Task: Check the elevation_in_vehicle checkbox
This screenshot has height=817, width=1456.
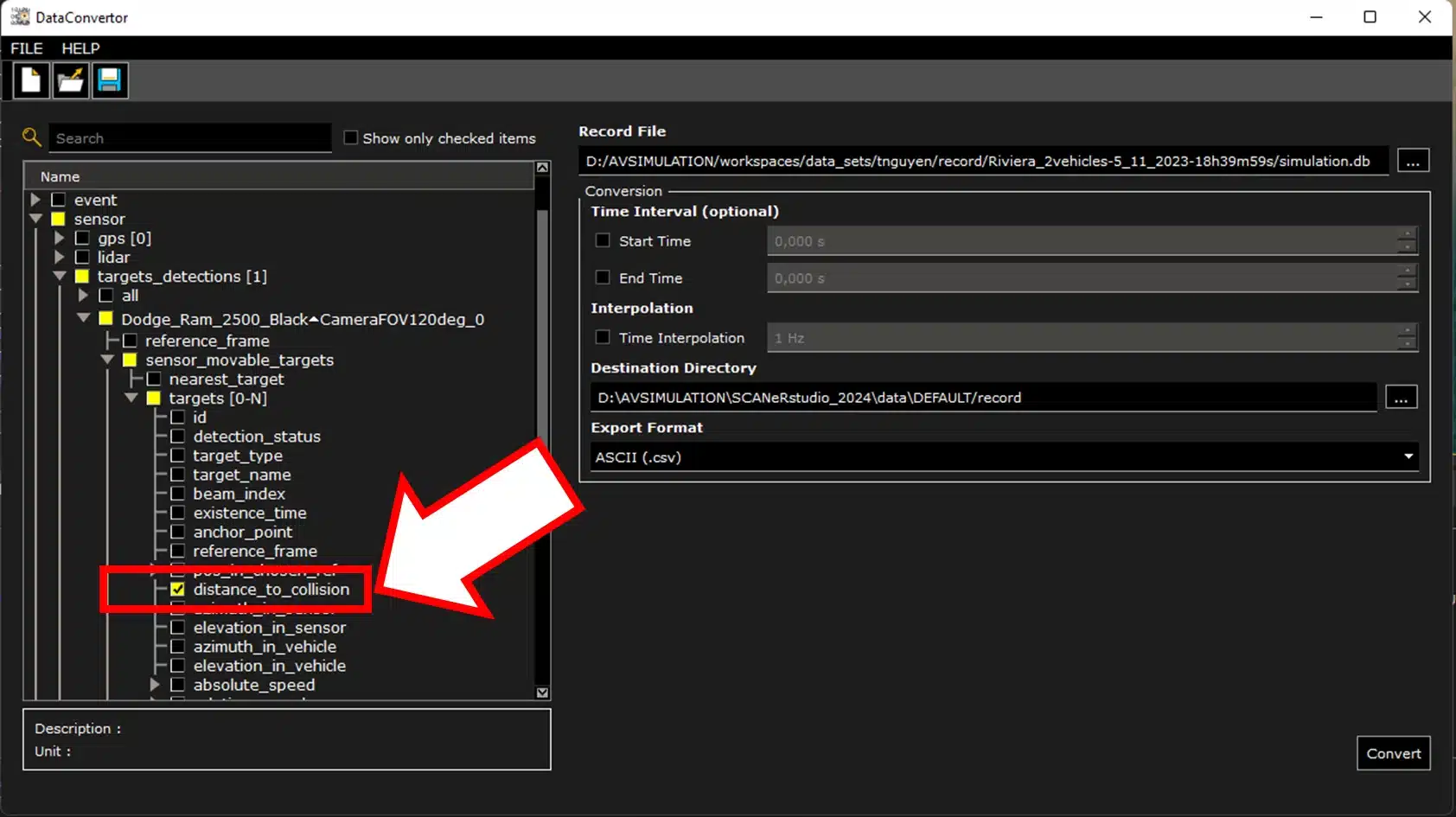Action: 178,666
